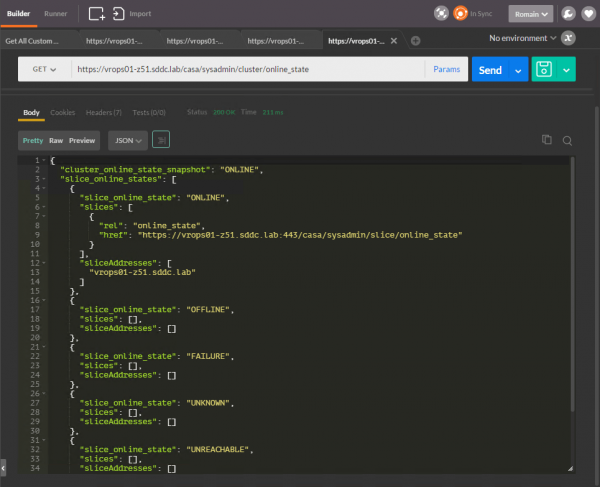
Task: Add a new request tab
Action: coord(416,41)
